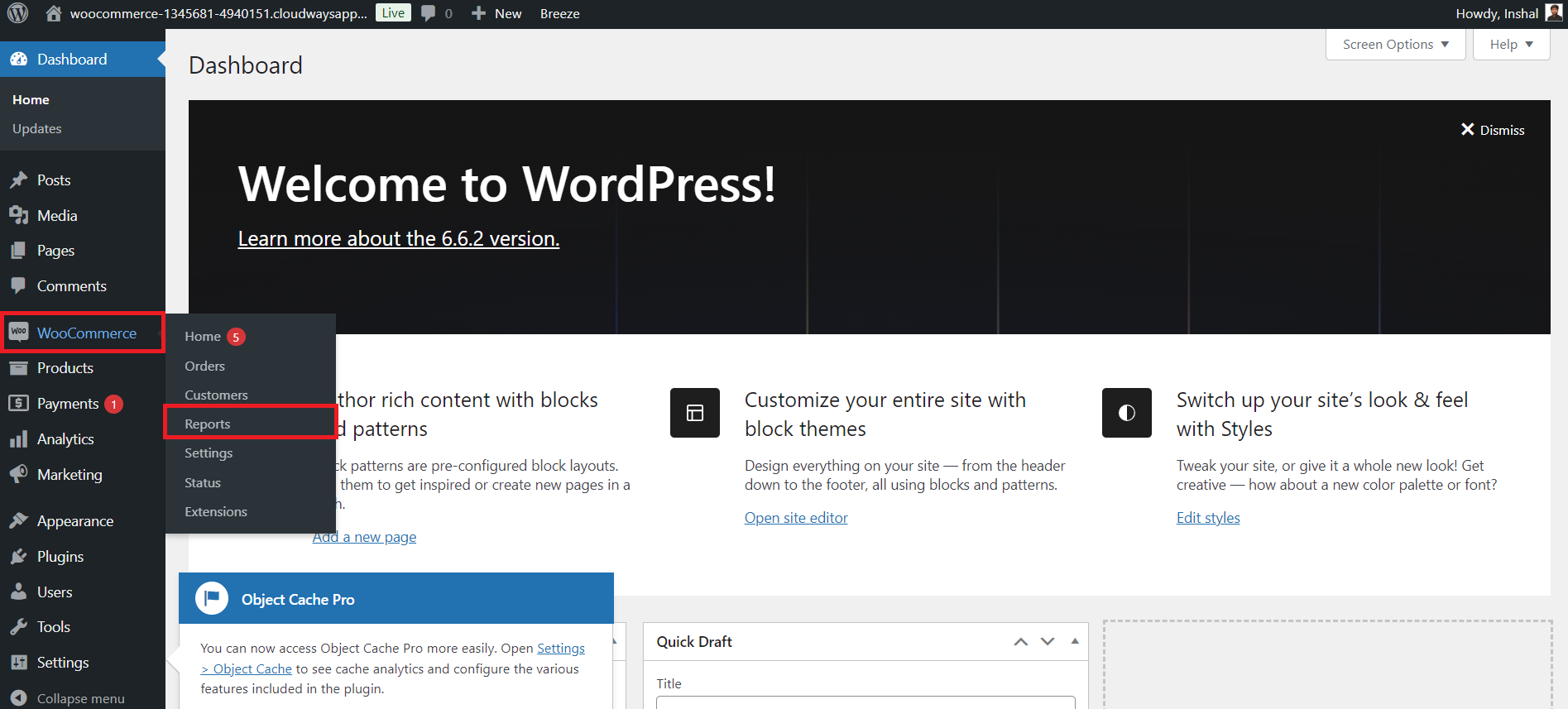Screen dimensions: 1568x709
Task: Click the red 5 badge next to WooCommerce Home
Action: pyautogui.click(x=236, y=337)
